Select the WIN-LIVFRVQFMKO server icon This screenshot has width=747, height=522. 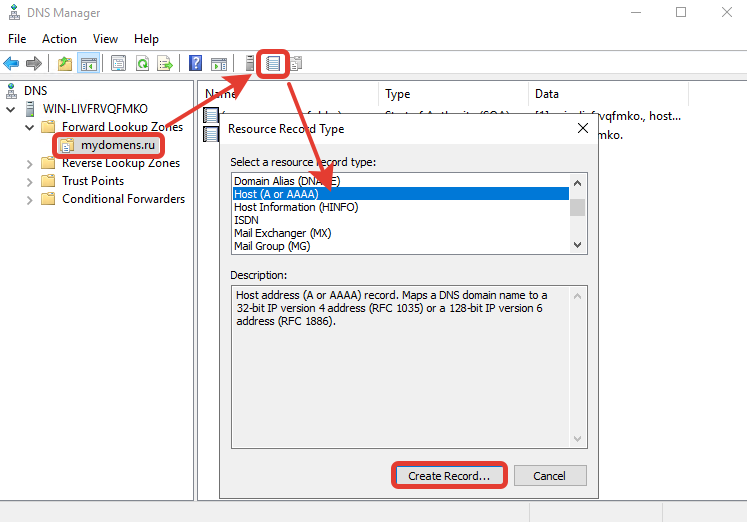30,109
